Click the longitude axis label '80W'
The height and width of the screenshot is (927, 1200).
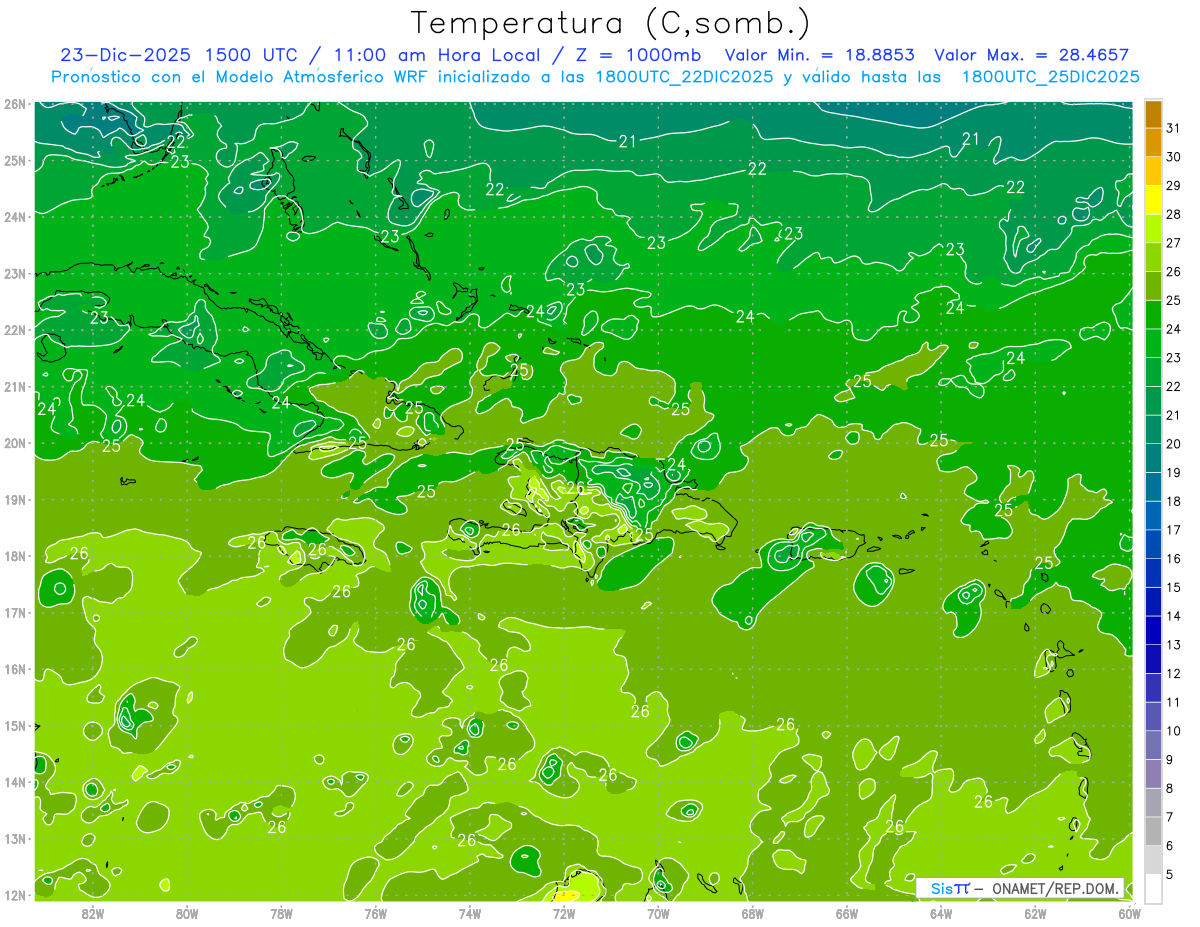click(x=187, y=913)
